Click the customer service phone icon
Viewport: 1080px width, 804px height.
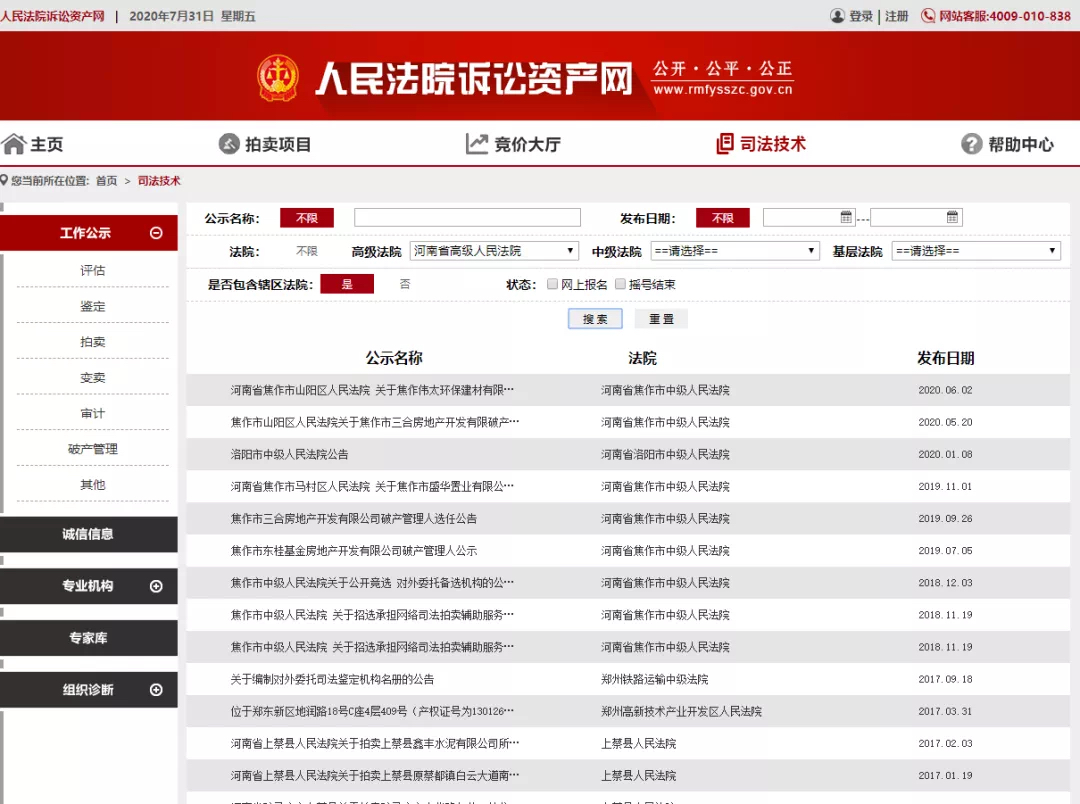coord(928,15)
